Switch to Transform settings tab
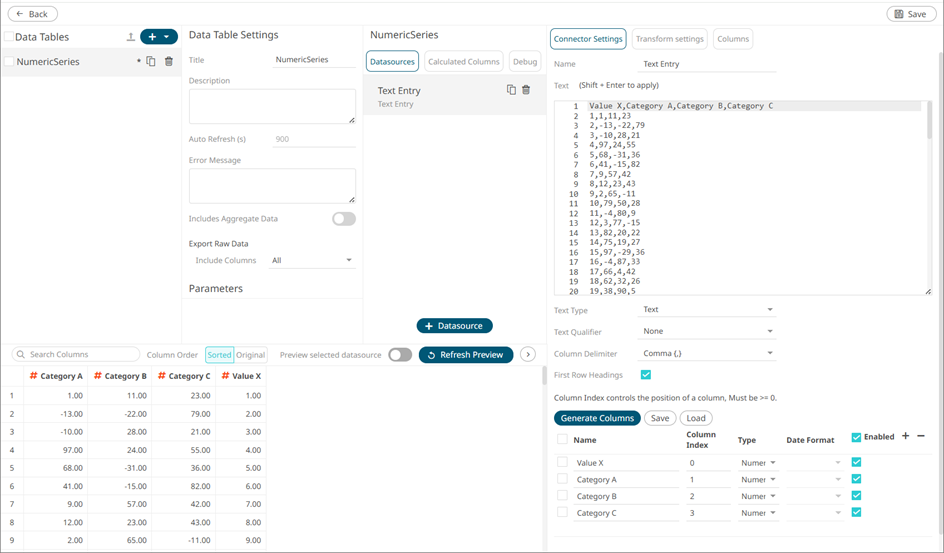The height and width of the screenshot is (553, 944). point(669,39)
